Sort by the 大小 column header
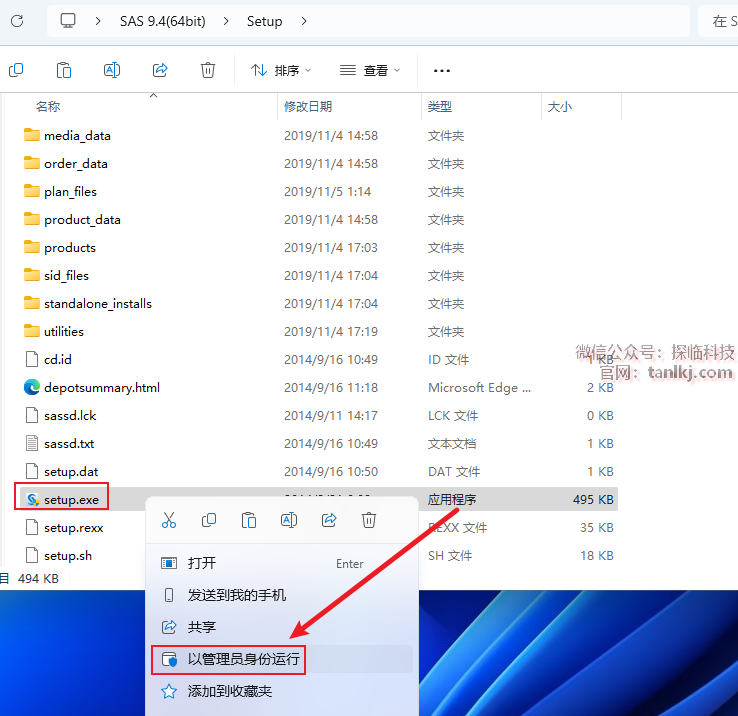738x716 pixels. [x=560, y=107]
